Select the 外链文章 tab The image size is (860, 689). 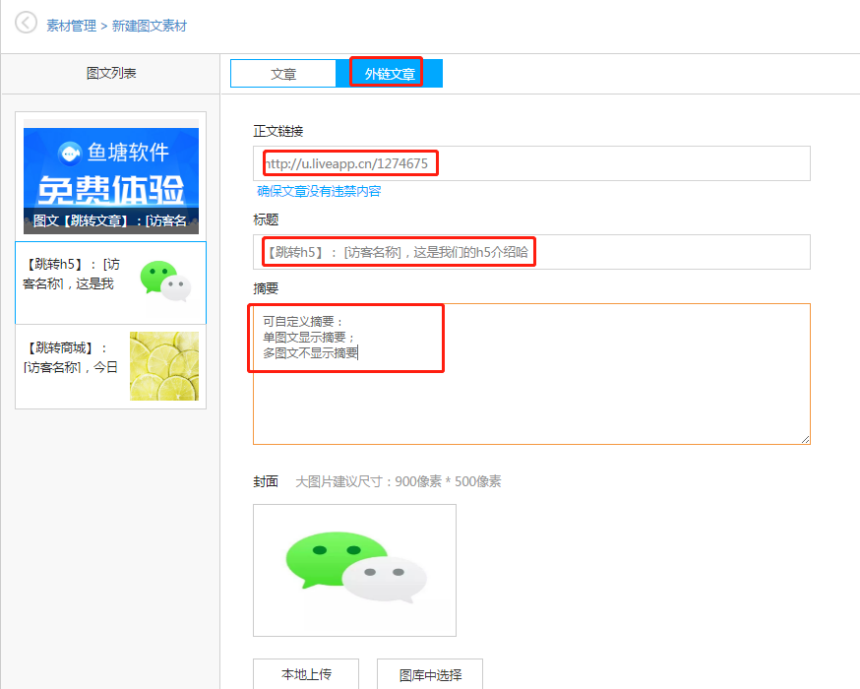(x=389, y=74)
